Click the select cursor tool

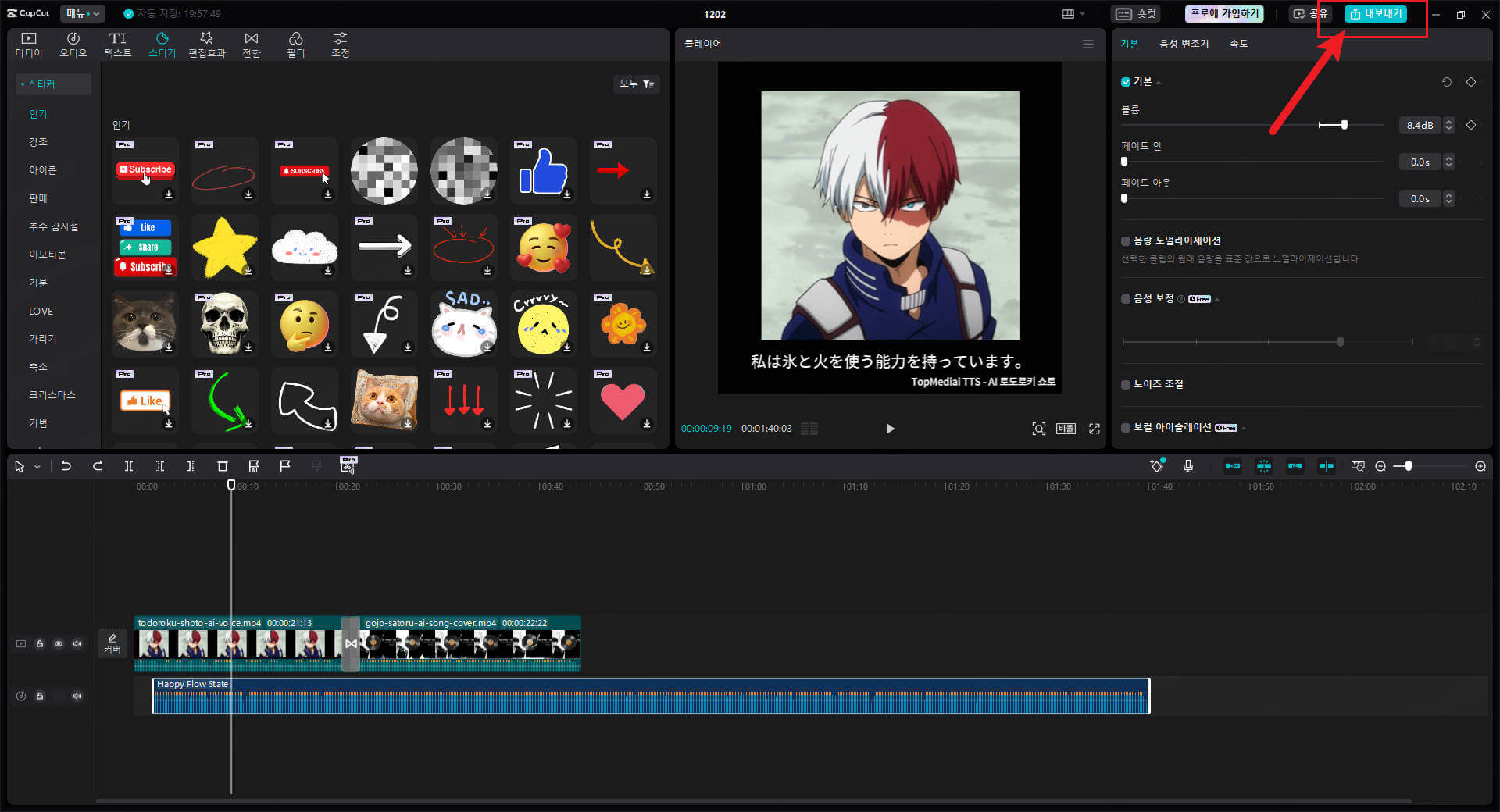pyautogui.click(x=20, y=466)
